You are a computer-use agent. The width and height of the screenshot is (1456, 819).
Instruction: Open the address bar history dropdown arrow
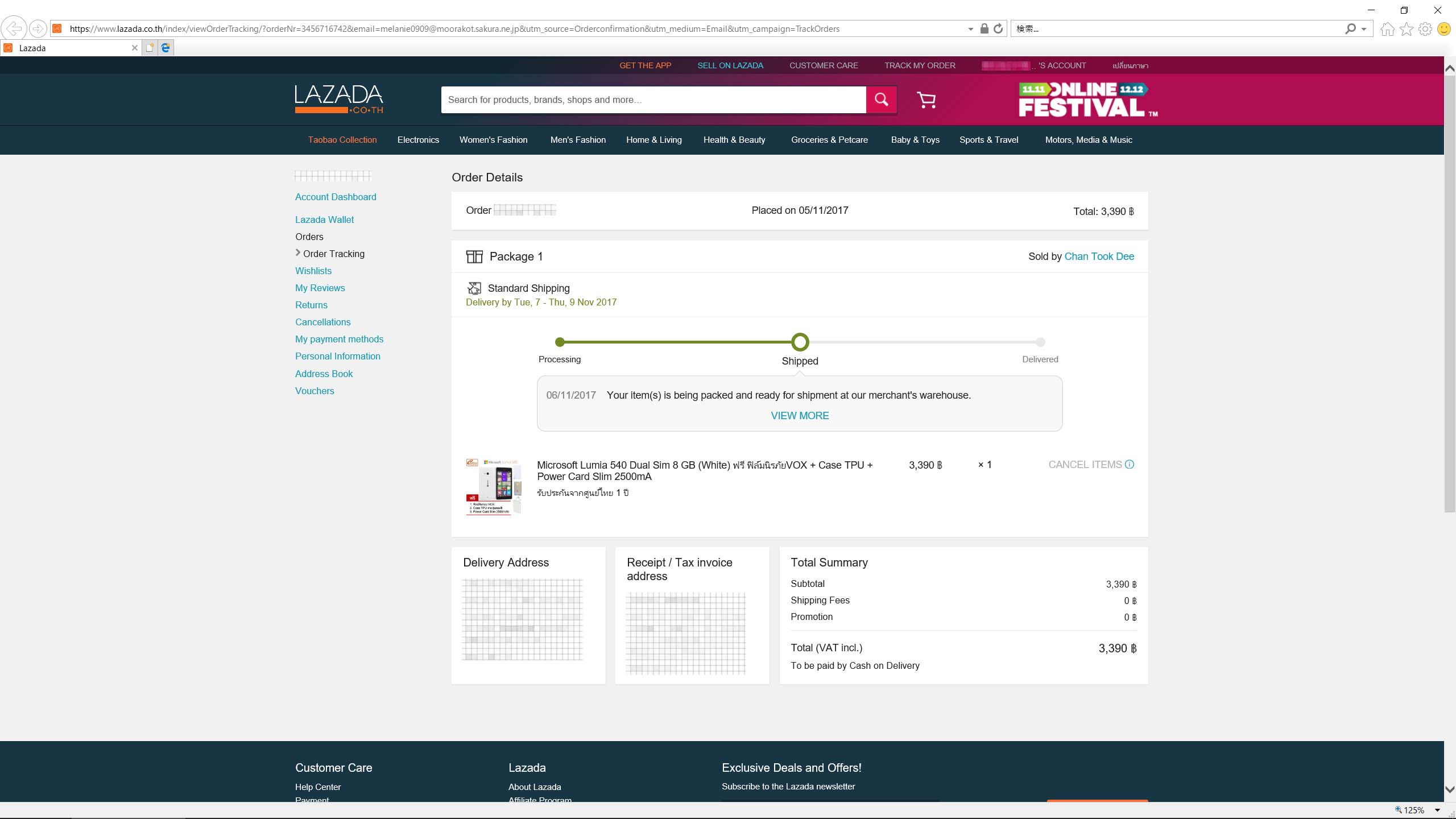(x=970, y=29)
